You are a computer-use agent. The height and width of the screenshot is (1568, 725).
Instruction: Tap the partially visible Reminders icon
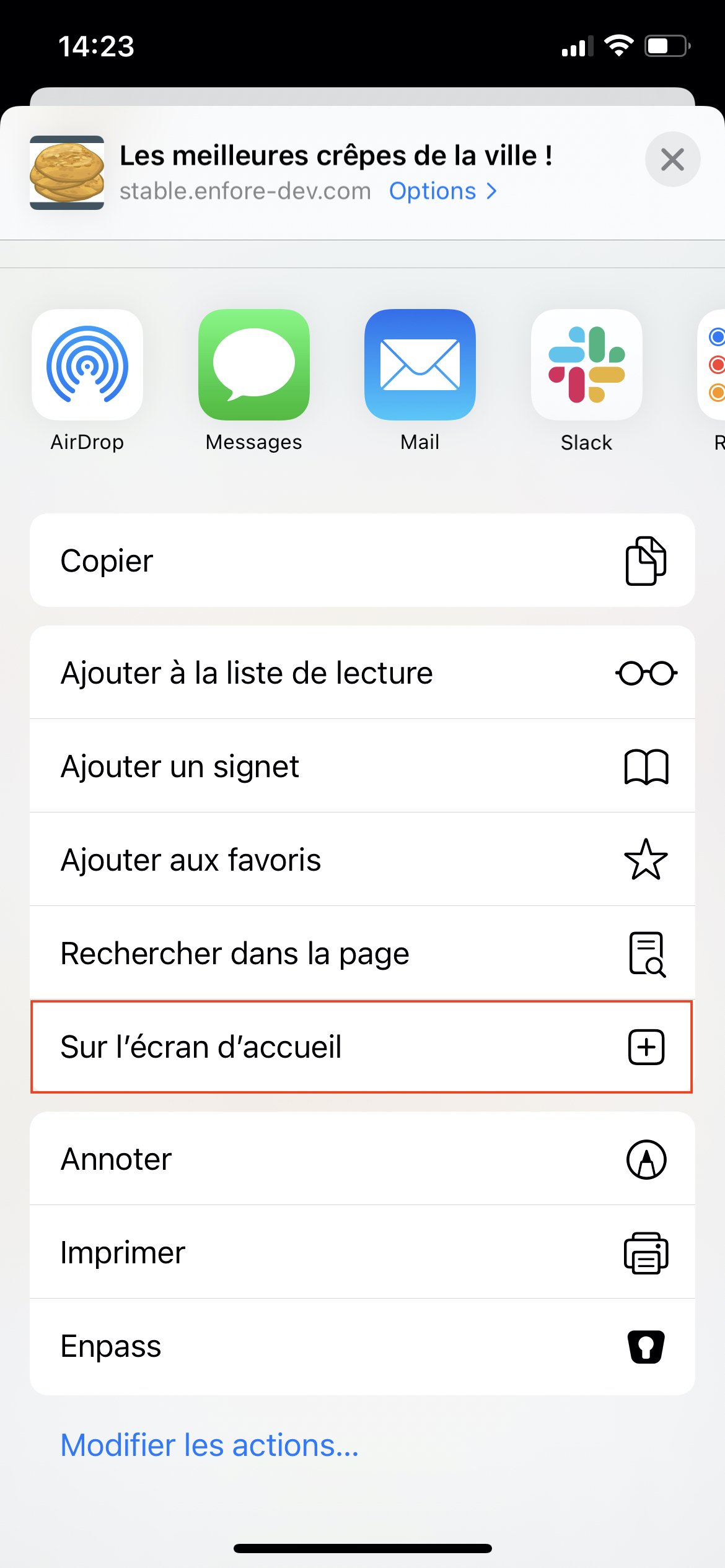point(712,365)
